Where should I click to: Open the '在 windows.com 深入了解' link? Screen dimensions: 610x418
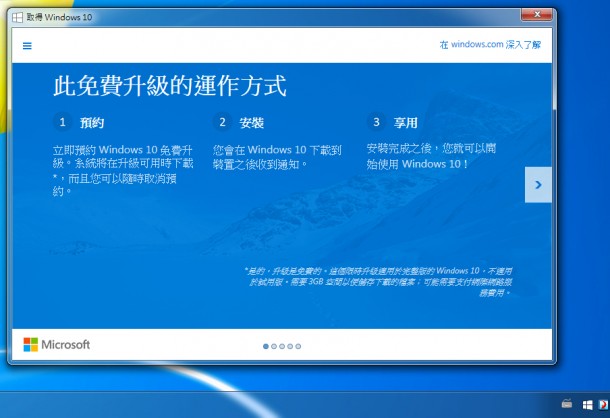490,45
